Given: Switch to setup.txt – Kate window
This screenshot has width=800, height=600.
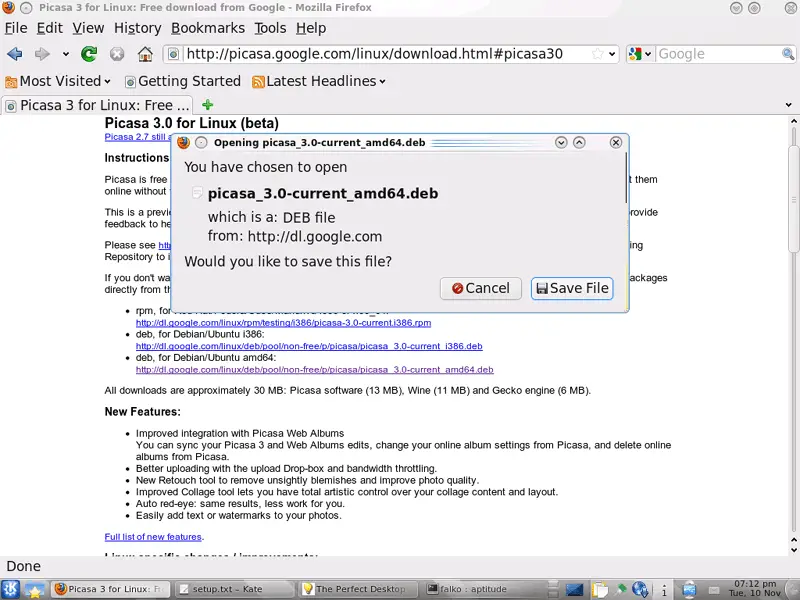Looking at the screenshot, I should pos(234,589).
